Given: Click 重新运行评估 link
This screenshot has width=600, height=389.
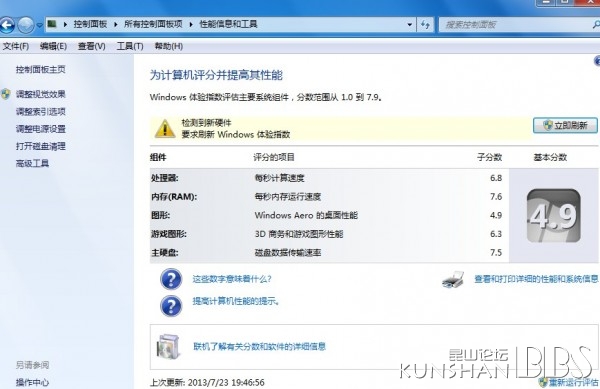Looking at the screenshot, I should tap(573, 382).
